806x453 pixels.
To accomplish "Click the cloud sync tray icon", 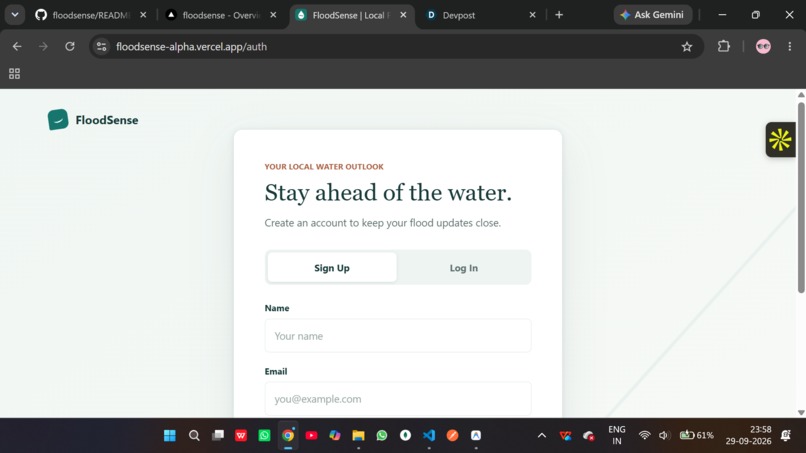I will tap(589, 436).
